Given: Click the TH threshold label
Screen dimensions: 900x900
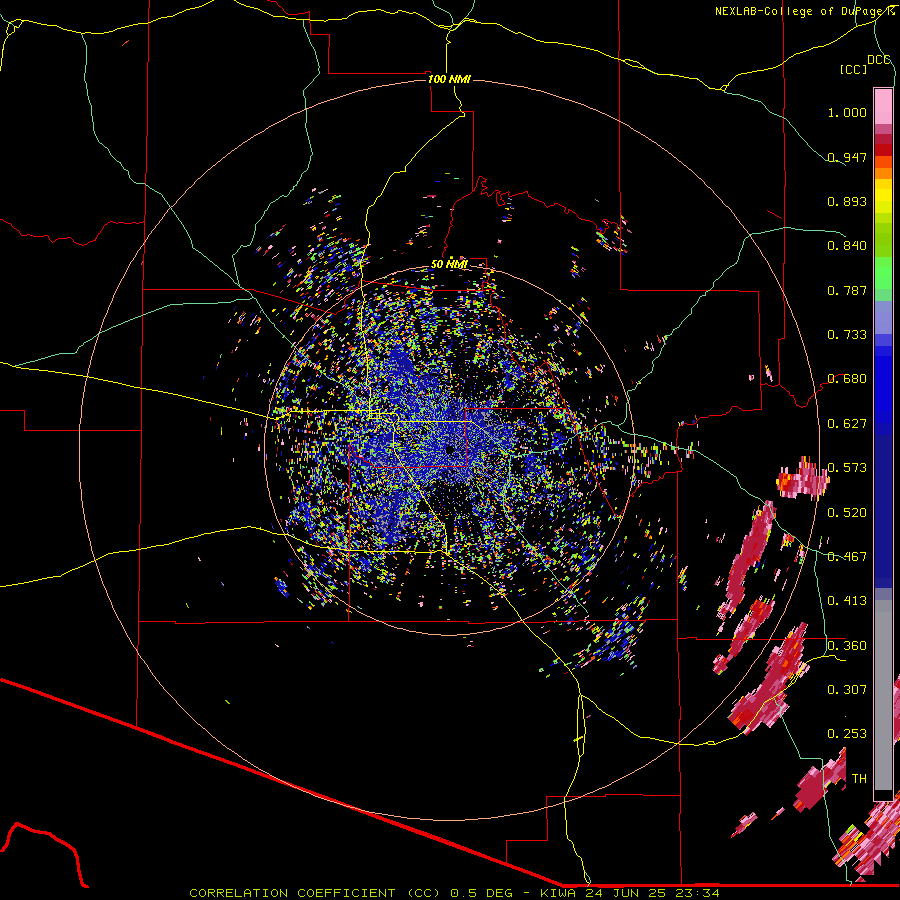Looking at the screenshot, I should tap(859, 779).
